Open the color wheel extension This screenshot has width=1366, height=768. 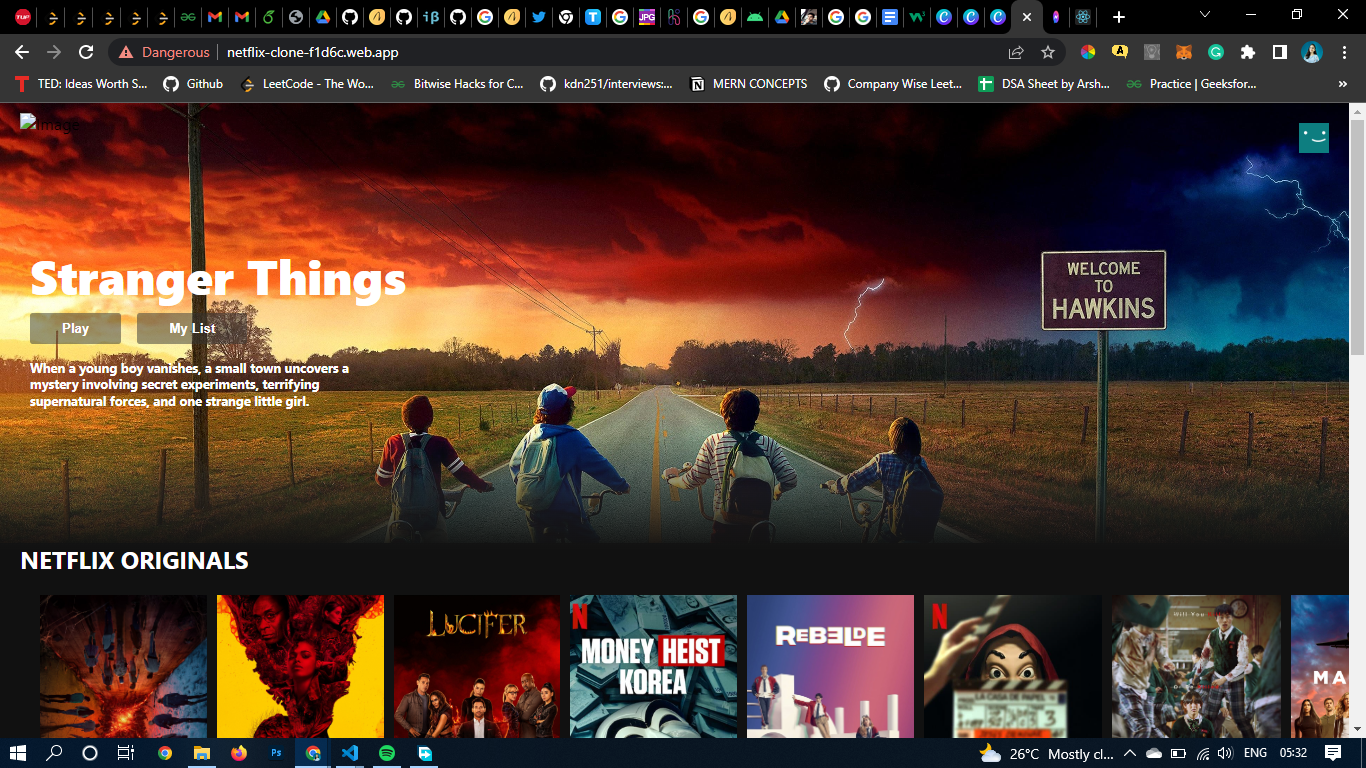click(1087, 52)
